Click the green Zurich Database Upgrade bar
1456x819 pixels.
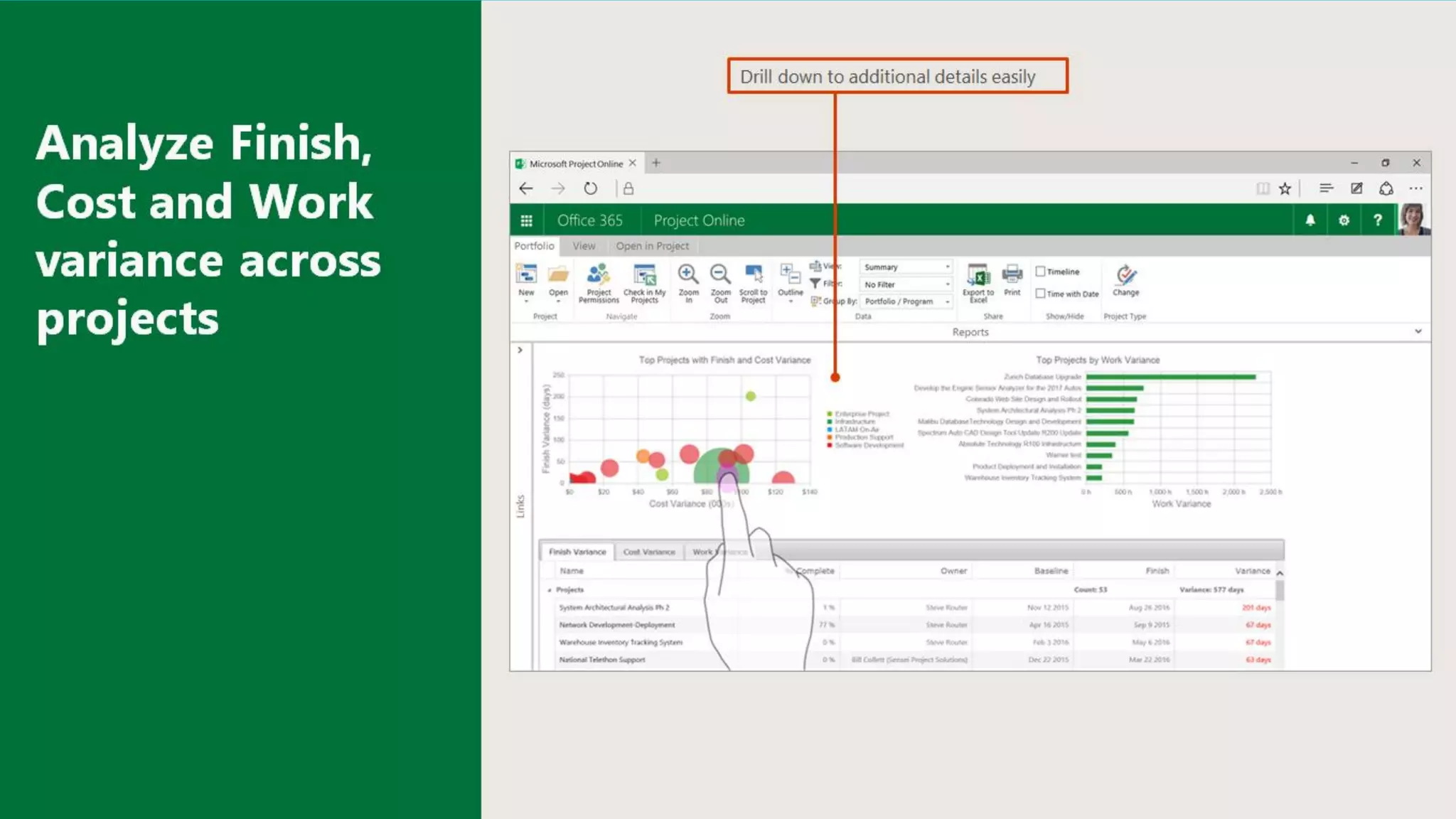(1170, 377)
